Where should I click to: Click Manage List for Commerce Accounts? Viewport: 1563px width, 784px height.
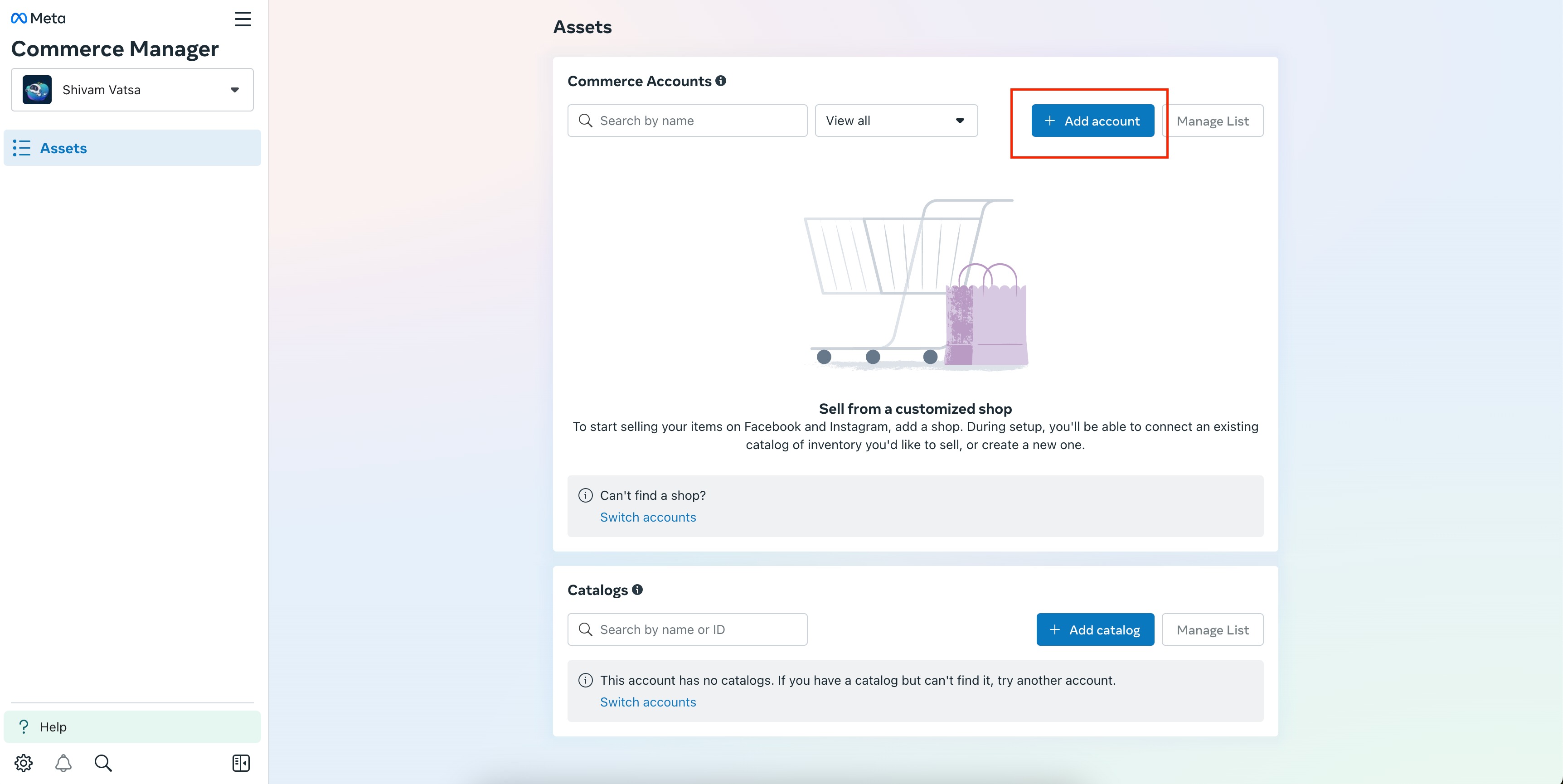1212,121
